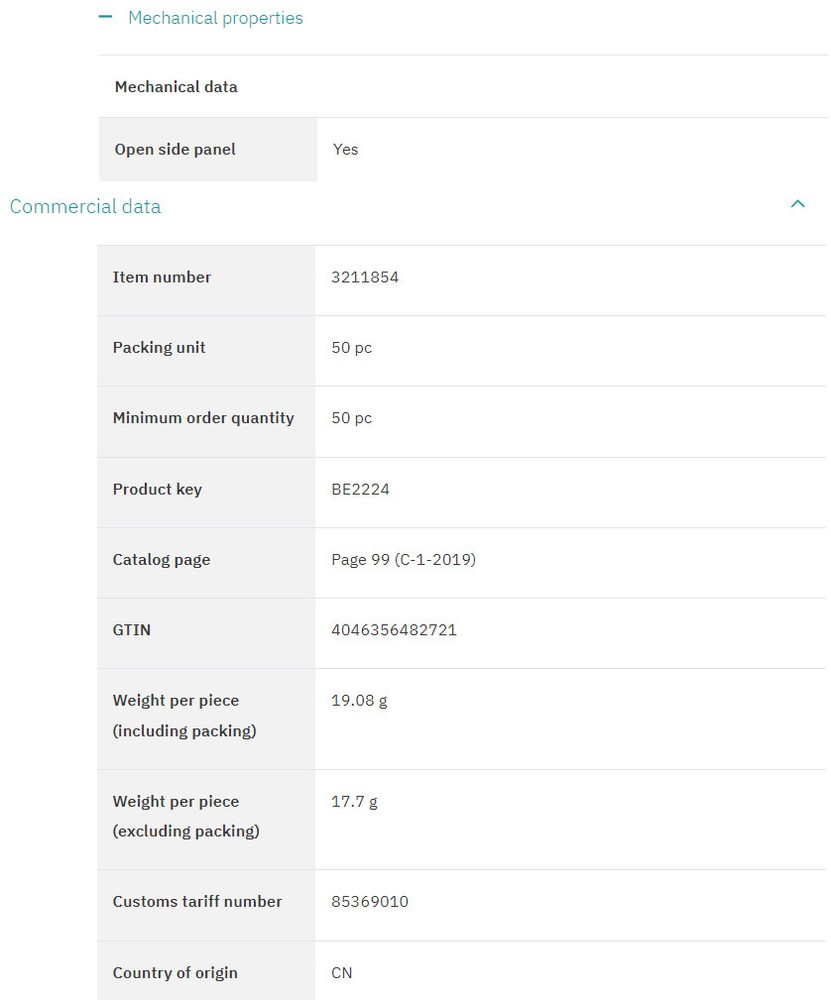Select item number 3211854 value
The height and width of the screenshot is (1000, 831).
(x=365, y=277)
